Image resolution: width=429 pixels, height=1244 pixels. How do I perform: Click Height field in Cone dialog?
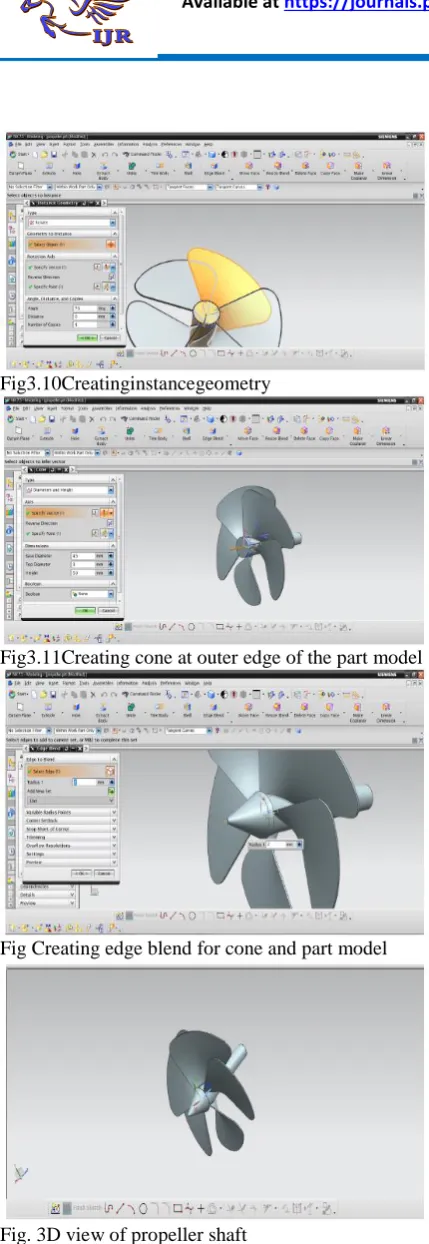pos(82,573)
